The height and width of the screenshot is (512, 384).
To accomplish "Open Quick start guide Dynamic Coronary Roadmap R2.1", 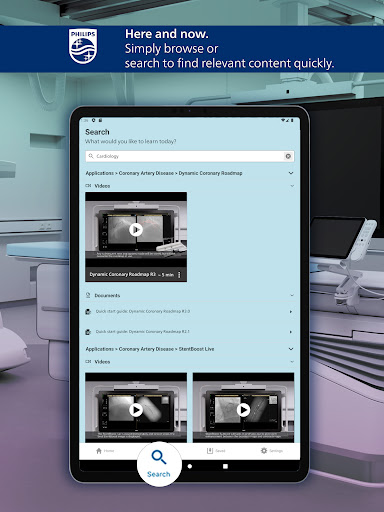I will (189, 332).
